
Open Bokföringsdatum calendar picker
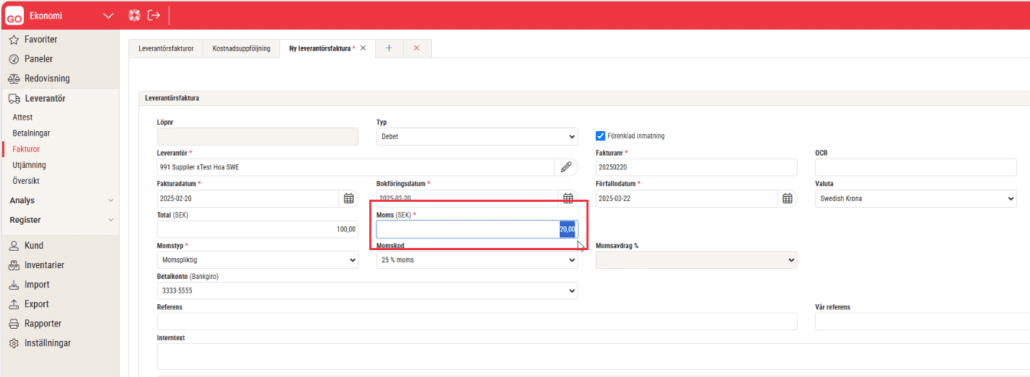click(568, 198)
